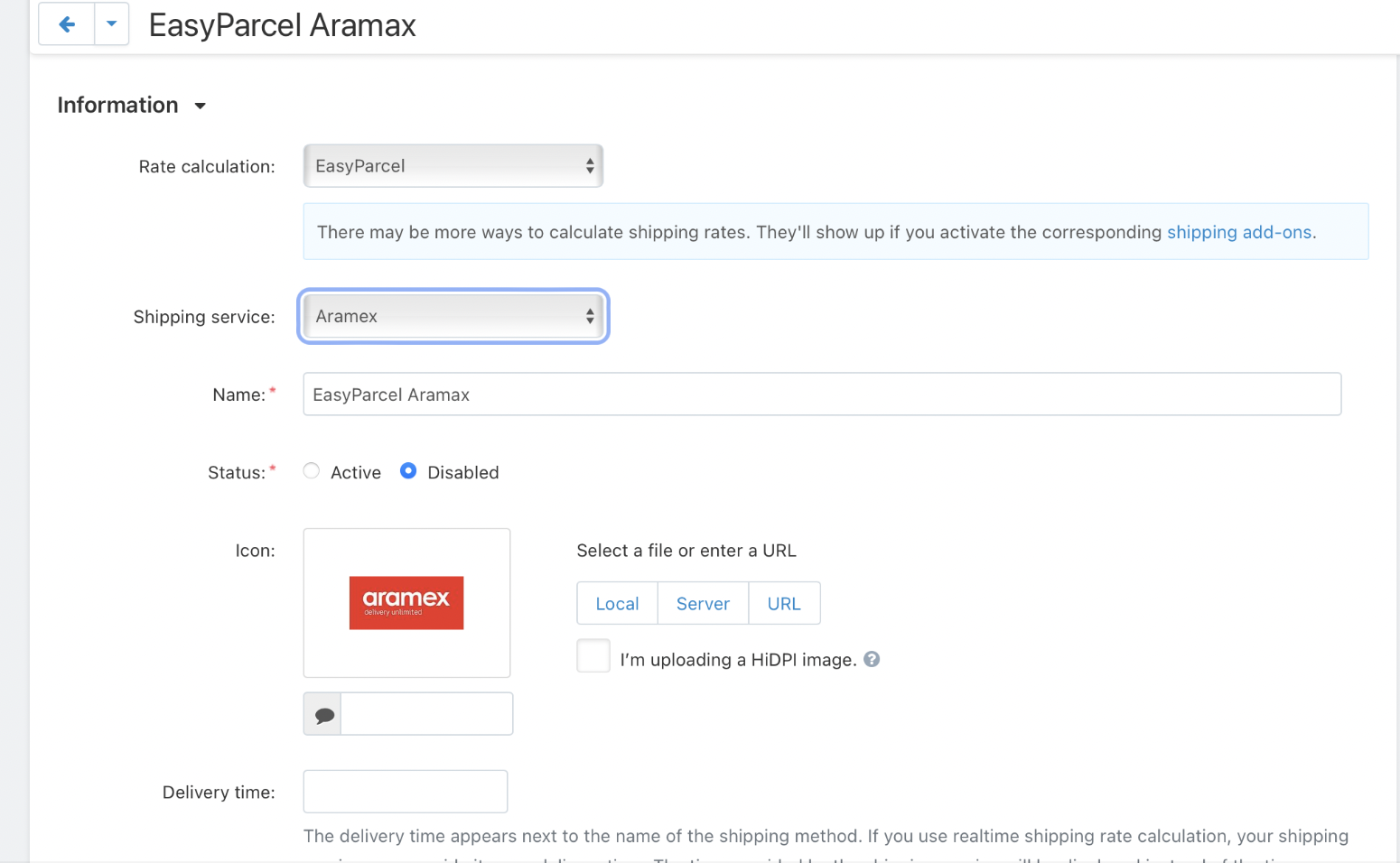Open the shipping add-ons link
This screenshot has height=863, width=1400.
click(x=1239, y=232)
